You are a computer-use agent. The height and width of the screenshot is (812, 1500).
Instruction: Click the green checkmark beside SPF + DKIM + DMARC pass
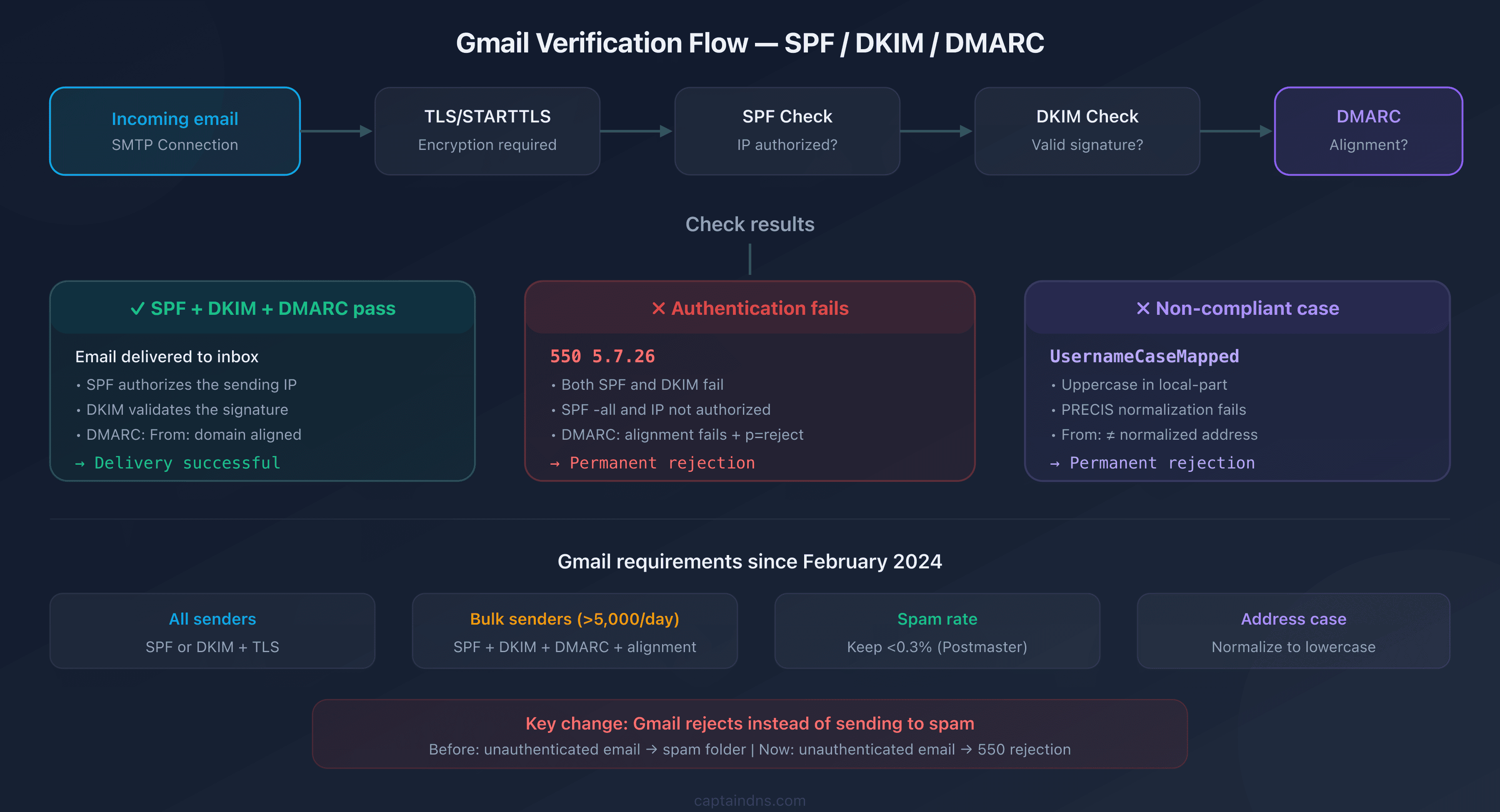(137, 309)
